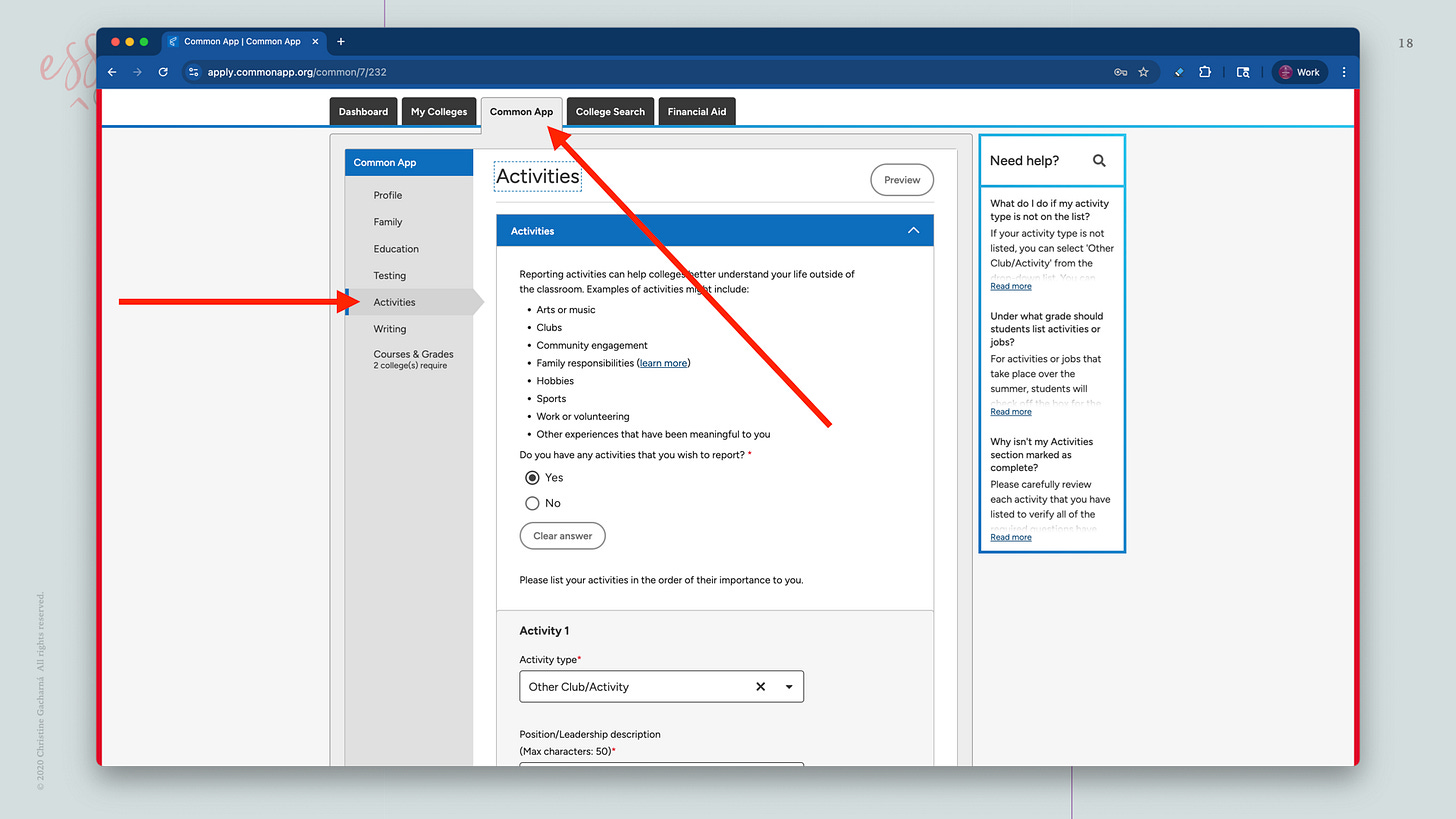Image resolution: width=1456 pixels, height=819 pixels.
Task: Click the tab search icon in toolbar
Action: pos(1243,72)
